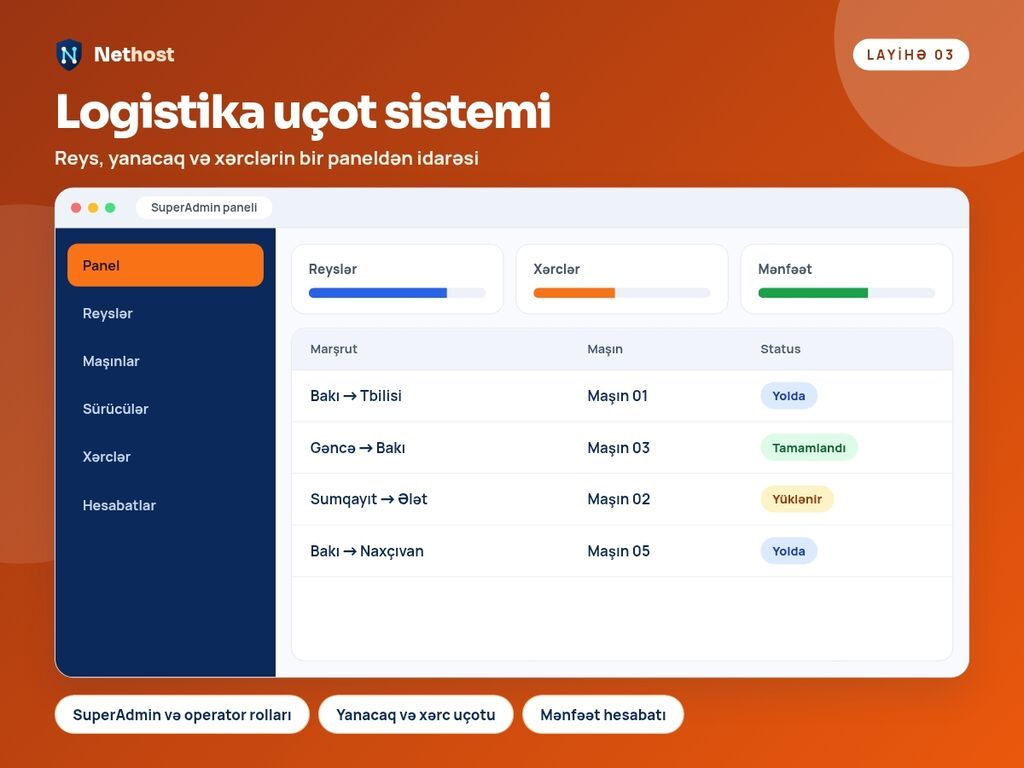Select the Bakı → Naxçıvan route
The image size is (1024, 768).
click(x=367, y=551)
